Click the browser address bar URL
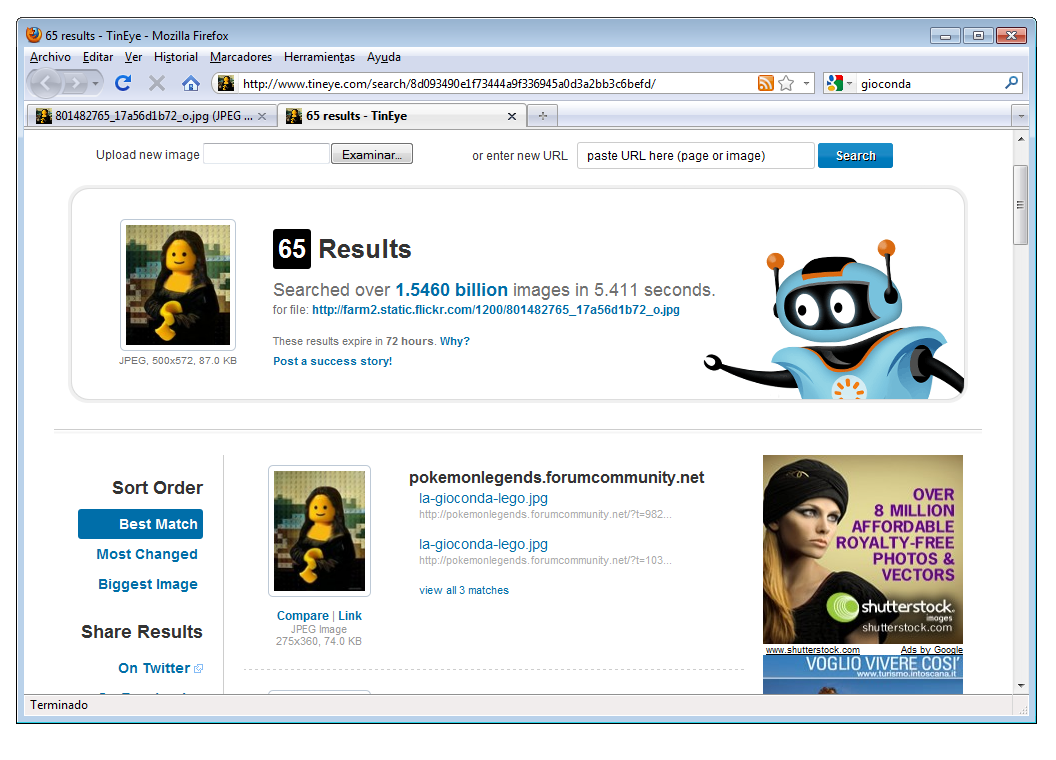This screenshot has width=1056, height=760. tap(449, 84)
